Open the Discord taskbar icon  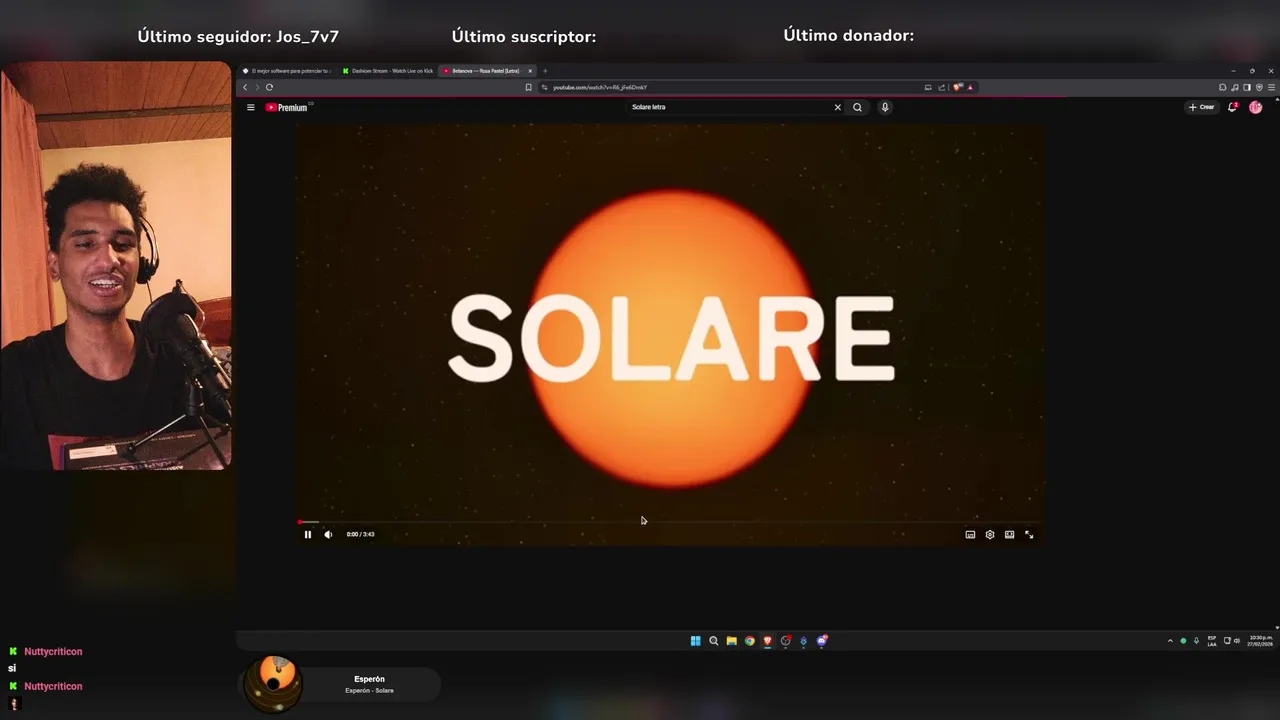(822, 641)
